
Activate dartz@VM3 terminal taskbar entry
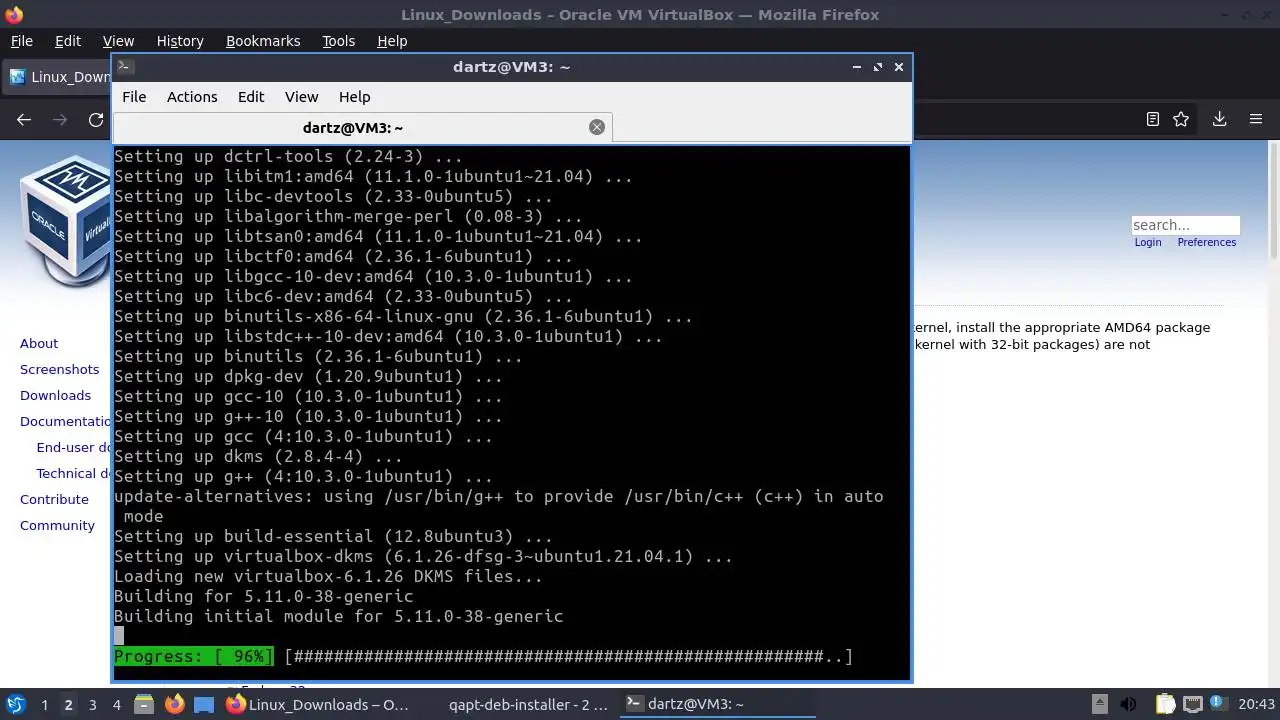pos(718,704)
